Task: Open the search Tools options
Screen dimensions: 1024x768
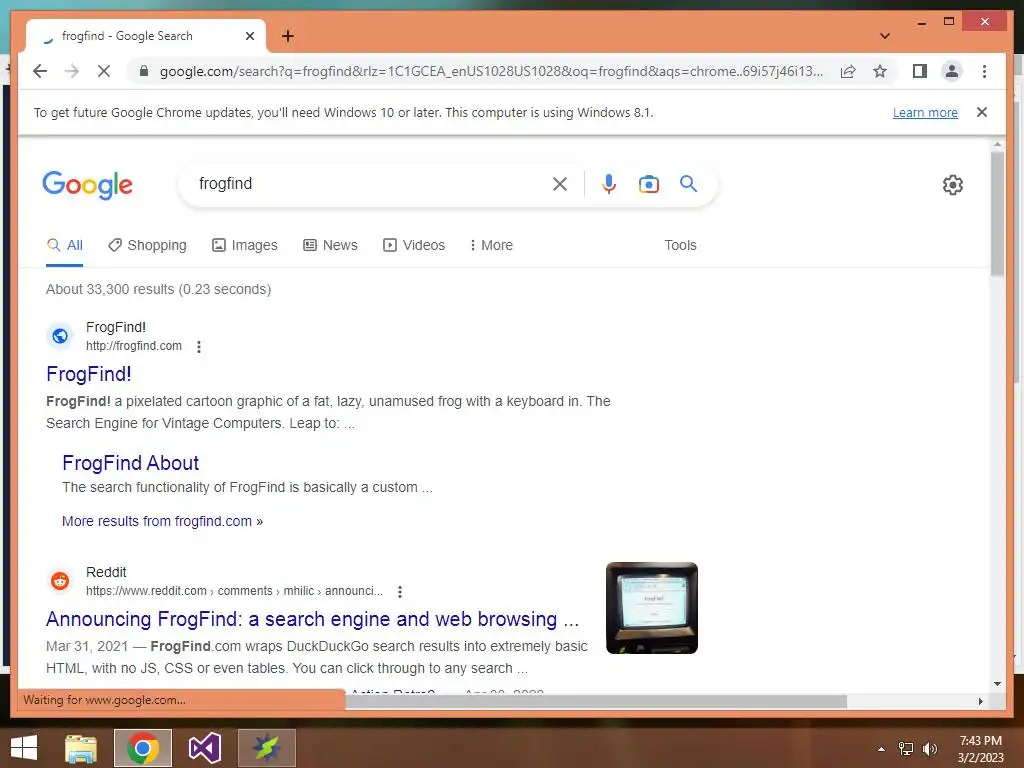Action: (x=680, y=246)
